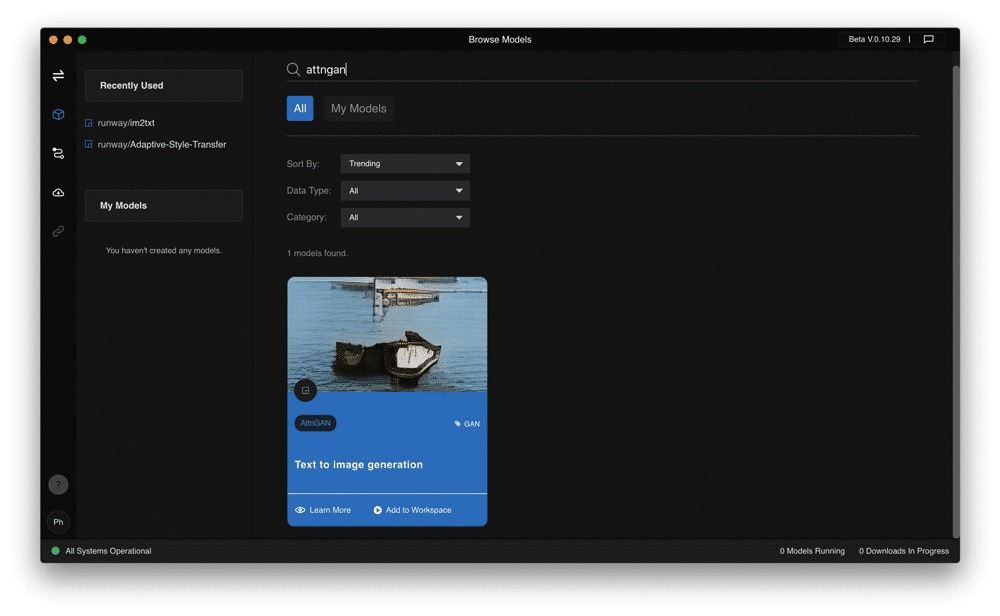Click the search field containing attngan
This screenshot has width=1000, height=616.
(600, 70)
